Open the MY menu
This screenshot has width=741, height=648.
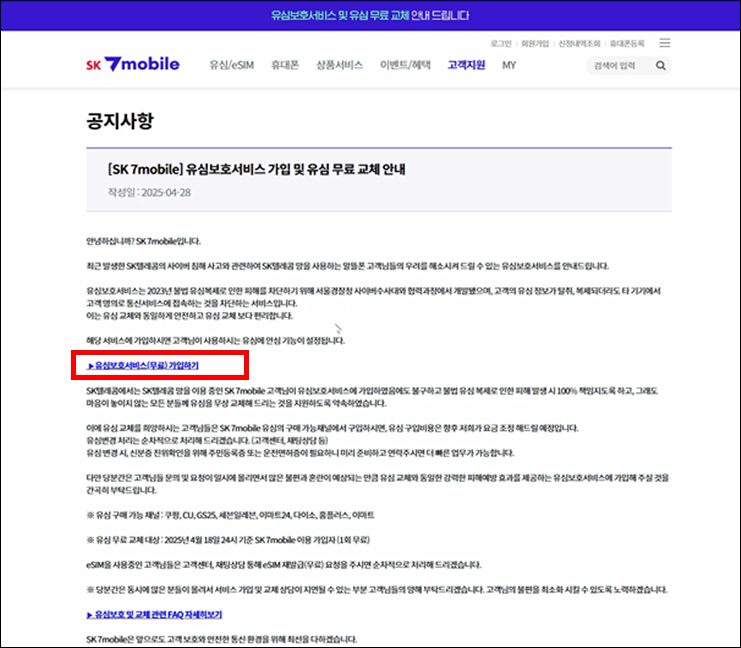[509, 65]
